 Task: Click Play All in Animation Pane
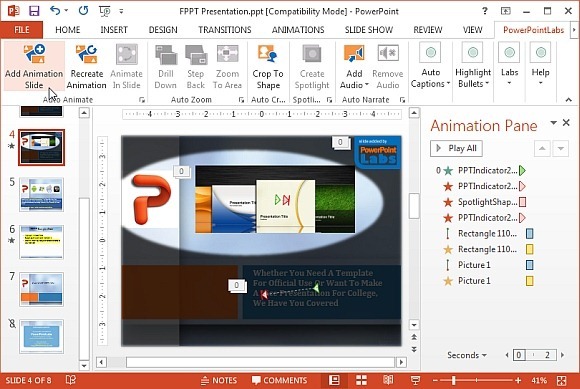tap(456, 148)
